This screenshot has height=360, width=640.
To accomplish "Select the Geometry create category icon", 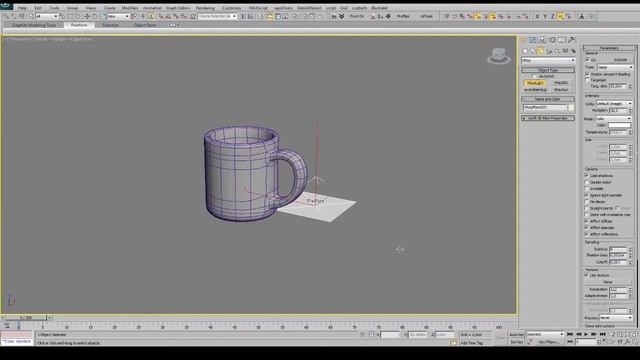I will pos(525,51).
